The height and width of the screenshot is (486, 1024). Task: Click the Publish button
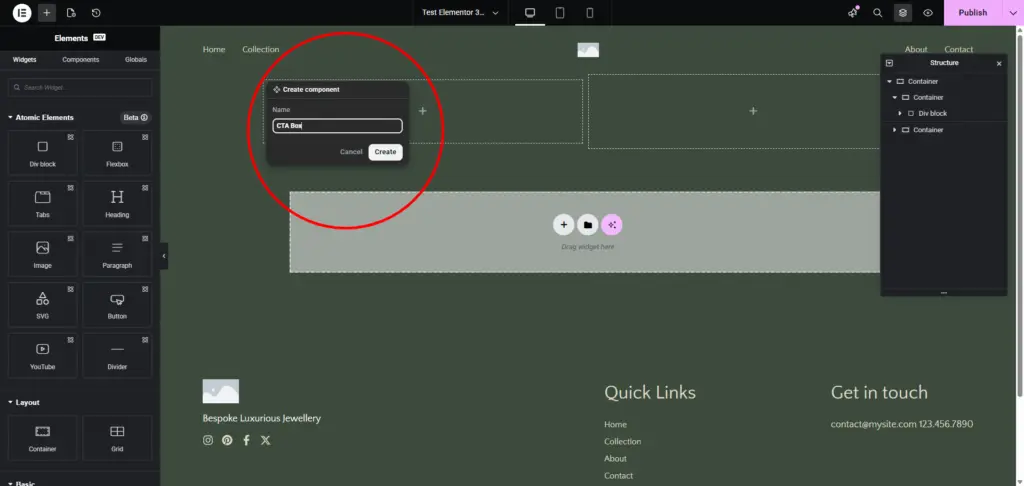click(972, 12)
